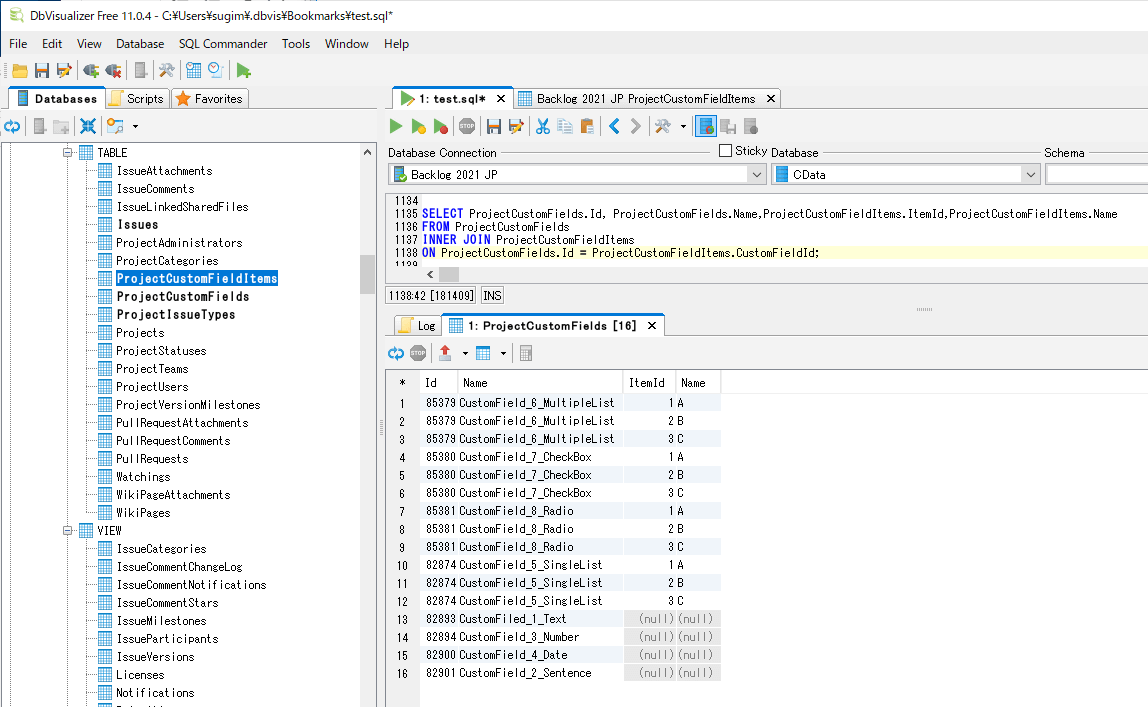Viewport: 1148px width, 707px height.
Task: Click the Open File folder icon
Action: tap(19, 70)
